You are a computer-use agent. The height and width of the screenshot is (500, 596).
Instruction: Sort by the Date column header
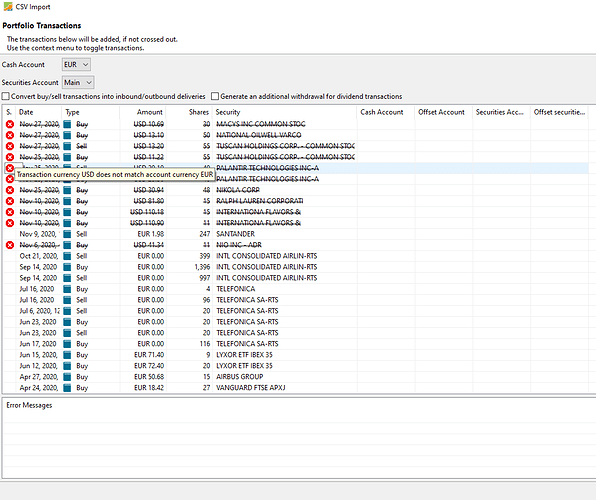[38, 112]
